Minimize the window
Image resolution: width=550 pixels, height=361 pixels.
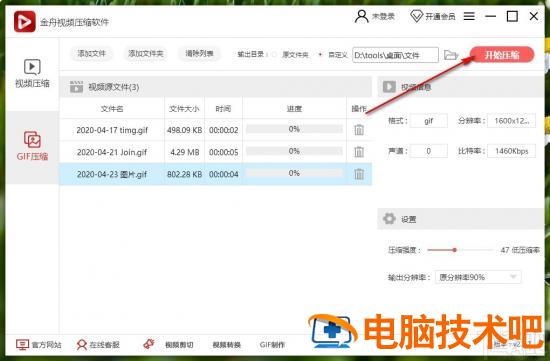(490, 16)
